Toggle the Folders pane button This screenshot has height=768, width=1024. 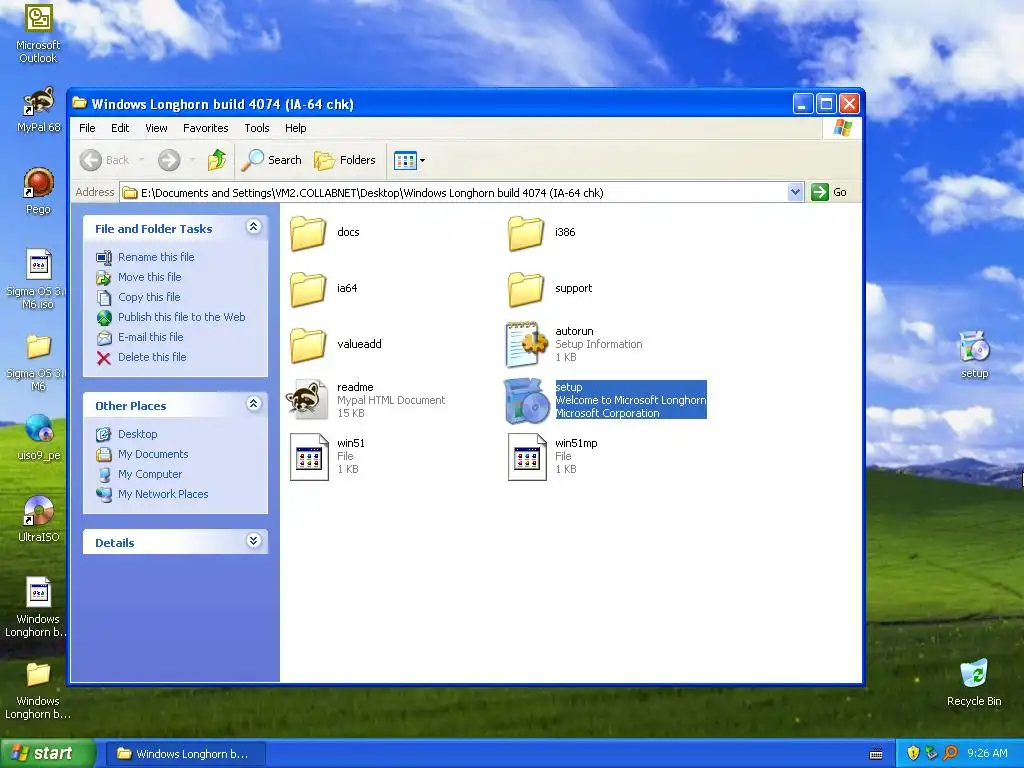[x=345, y=160]
